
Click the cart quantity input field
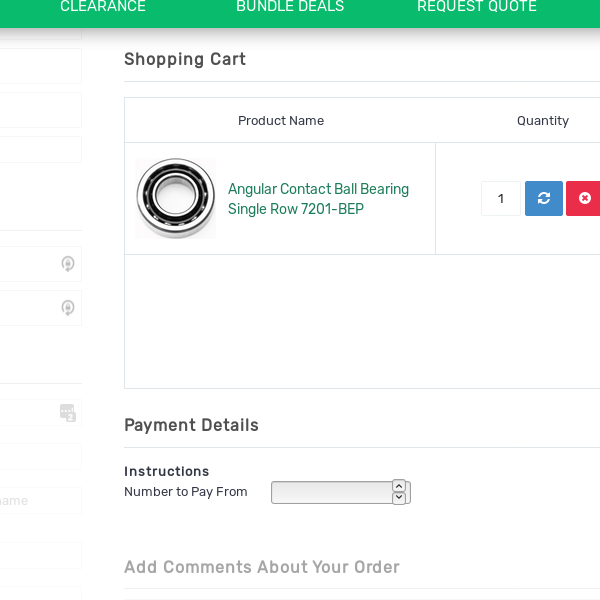pyautogui.click(x=500, y=198)
